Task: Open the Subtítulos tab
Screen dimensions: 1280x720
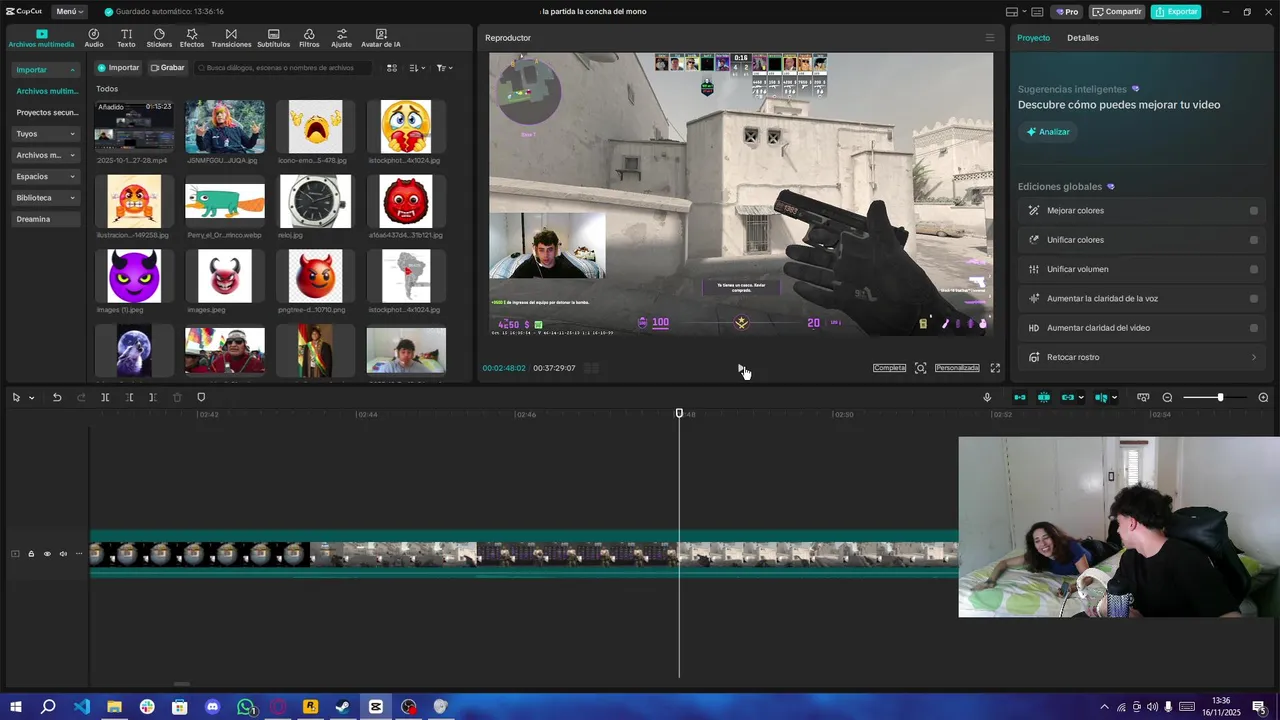Action: click(x=273, y=38)
